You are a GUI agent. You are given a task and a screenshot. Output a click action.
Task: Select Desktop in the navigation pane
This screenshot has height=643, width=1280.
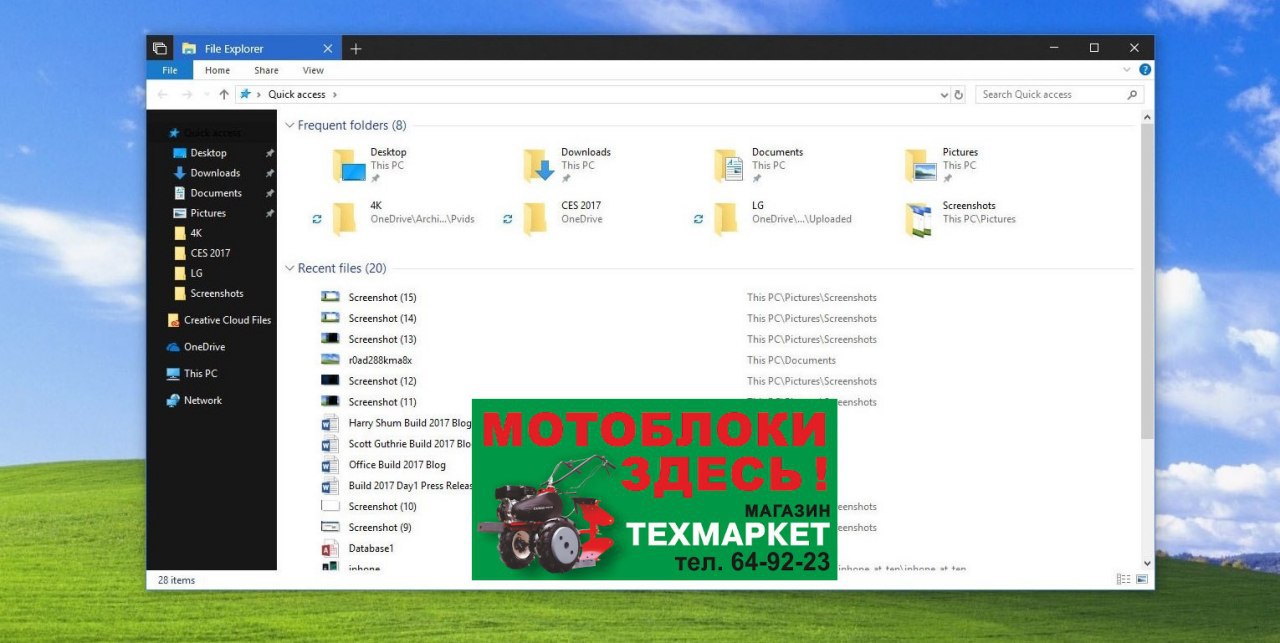tap(209, 153)
